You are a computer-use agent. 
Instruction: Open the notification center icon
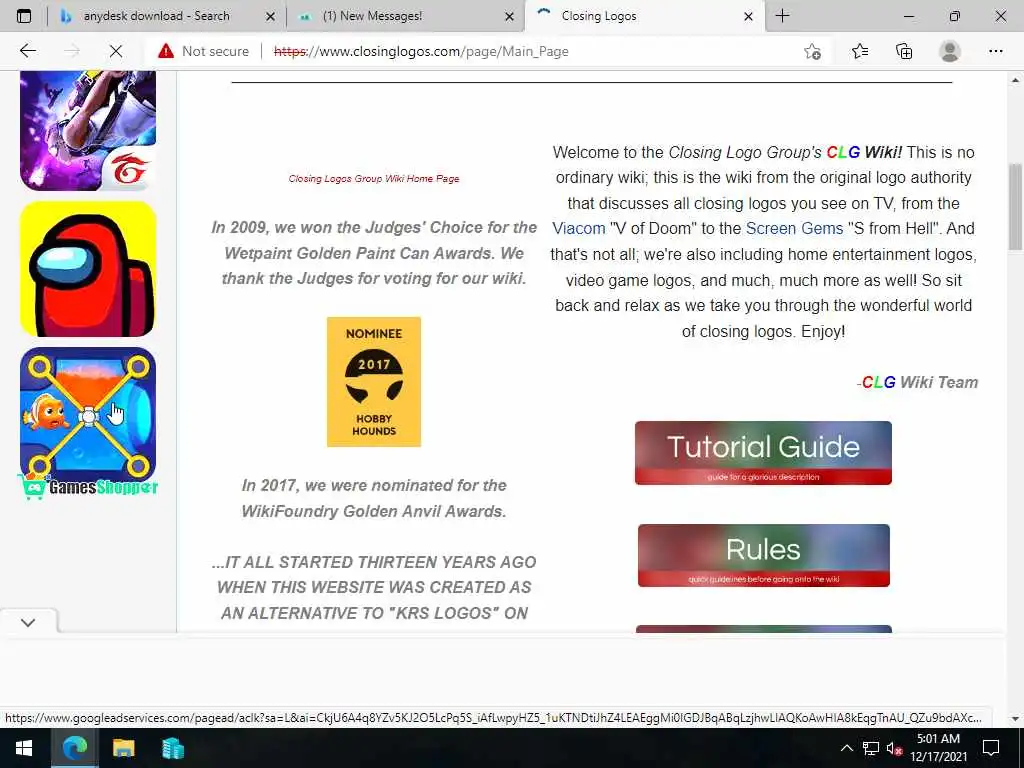click(x=991, y=748)
